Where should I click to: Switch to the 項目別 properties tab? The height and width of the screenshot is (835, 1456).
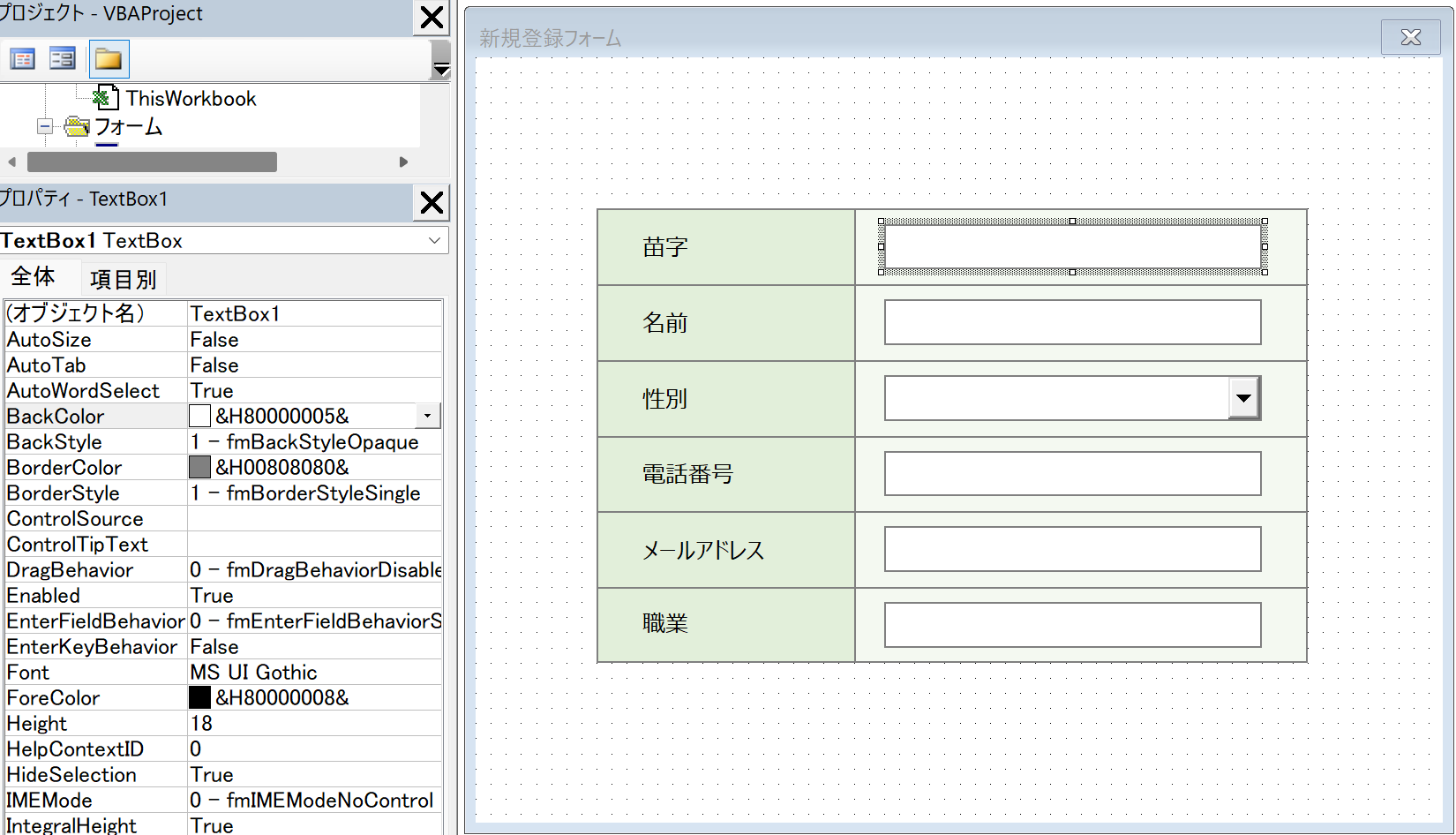pos(123,278)
